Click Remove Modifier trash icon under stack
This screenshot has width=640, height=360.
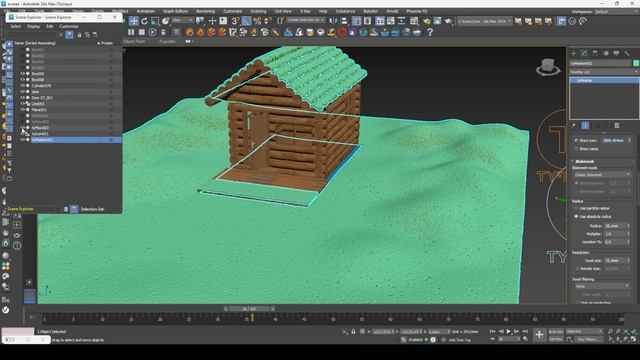click(x=617, y=126)
